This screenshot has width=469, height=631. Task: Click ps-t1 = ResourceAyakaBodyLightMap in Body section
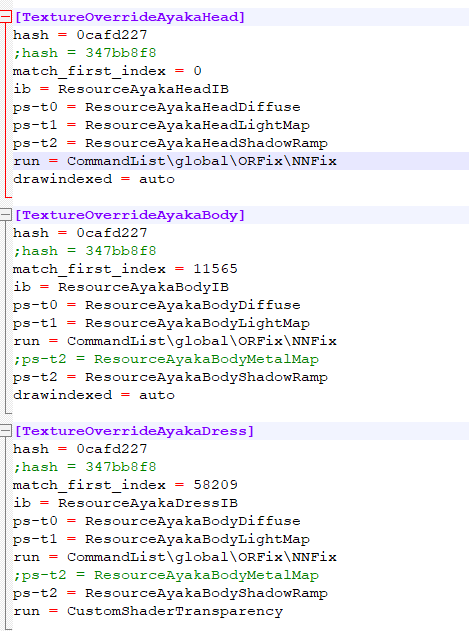click(x=161, y=323)
